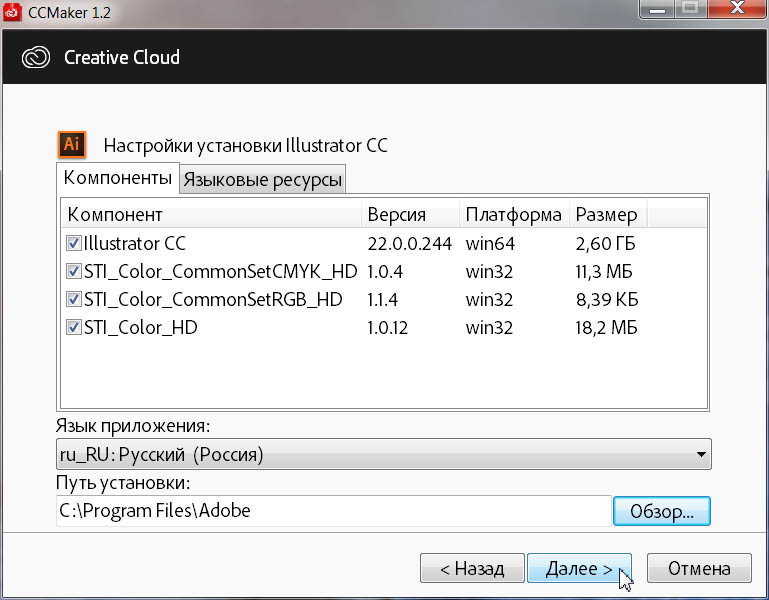
Task: Click version 1.1.4 cell
Action: 383,299
